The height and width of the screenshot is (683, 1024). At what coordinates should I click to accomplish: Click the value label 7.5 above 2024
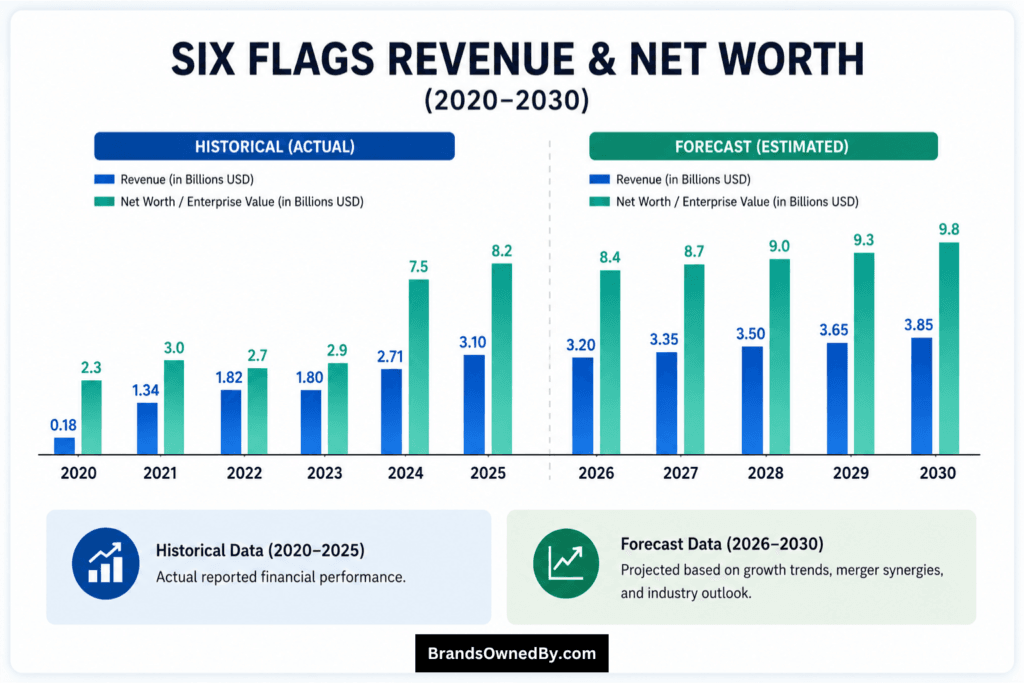(419, 266)
